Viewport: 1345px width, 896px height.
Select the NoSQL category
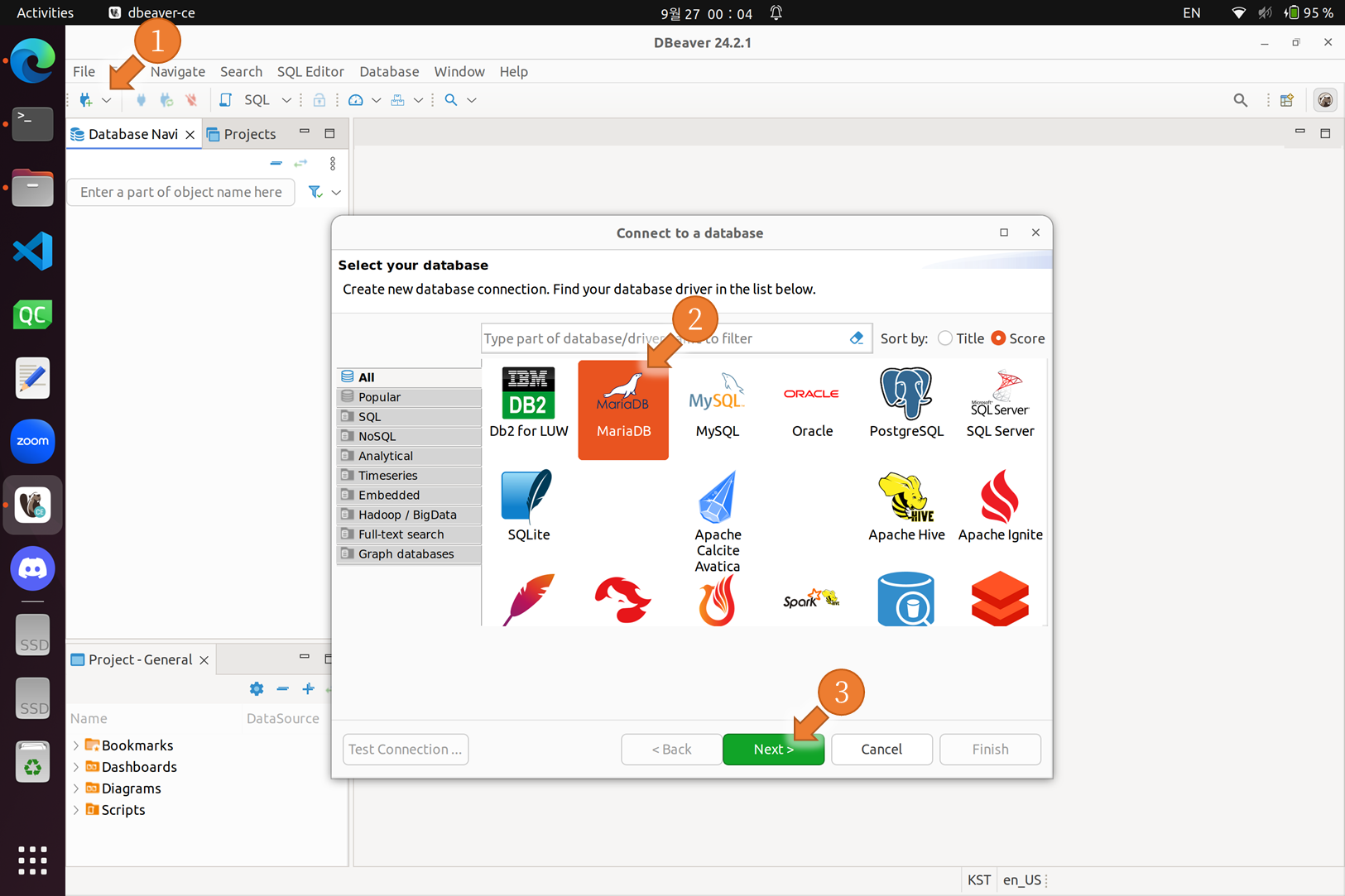click(x=409, y=436)
